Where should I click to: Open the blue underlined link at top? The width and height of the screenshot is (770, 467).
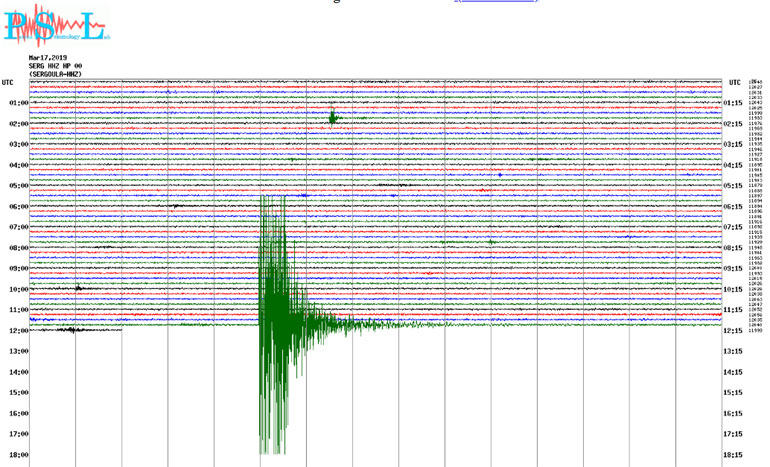click(x=496, y=2)
